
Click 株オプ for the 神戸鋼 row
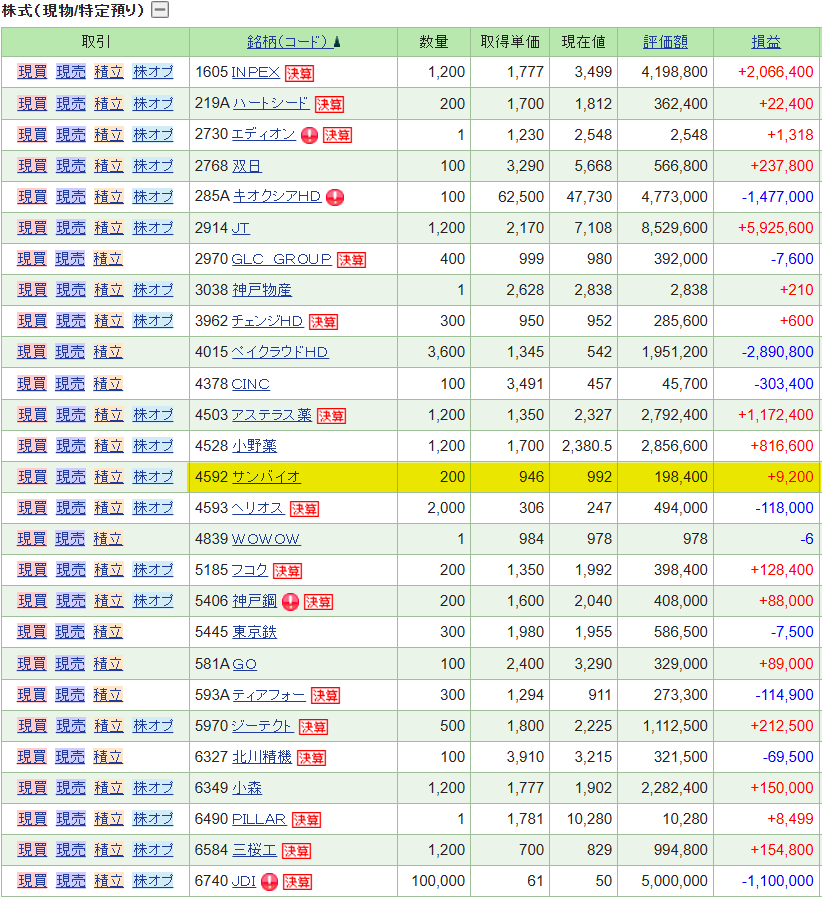click(x=153, y=601)
